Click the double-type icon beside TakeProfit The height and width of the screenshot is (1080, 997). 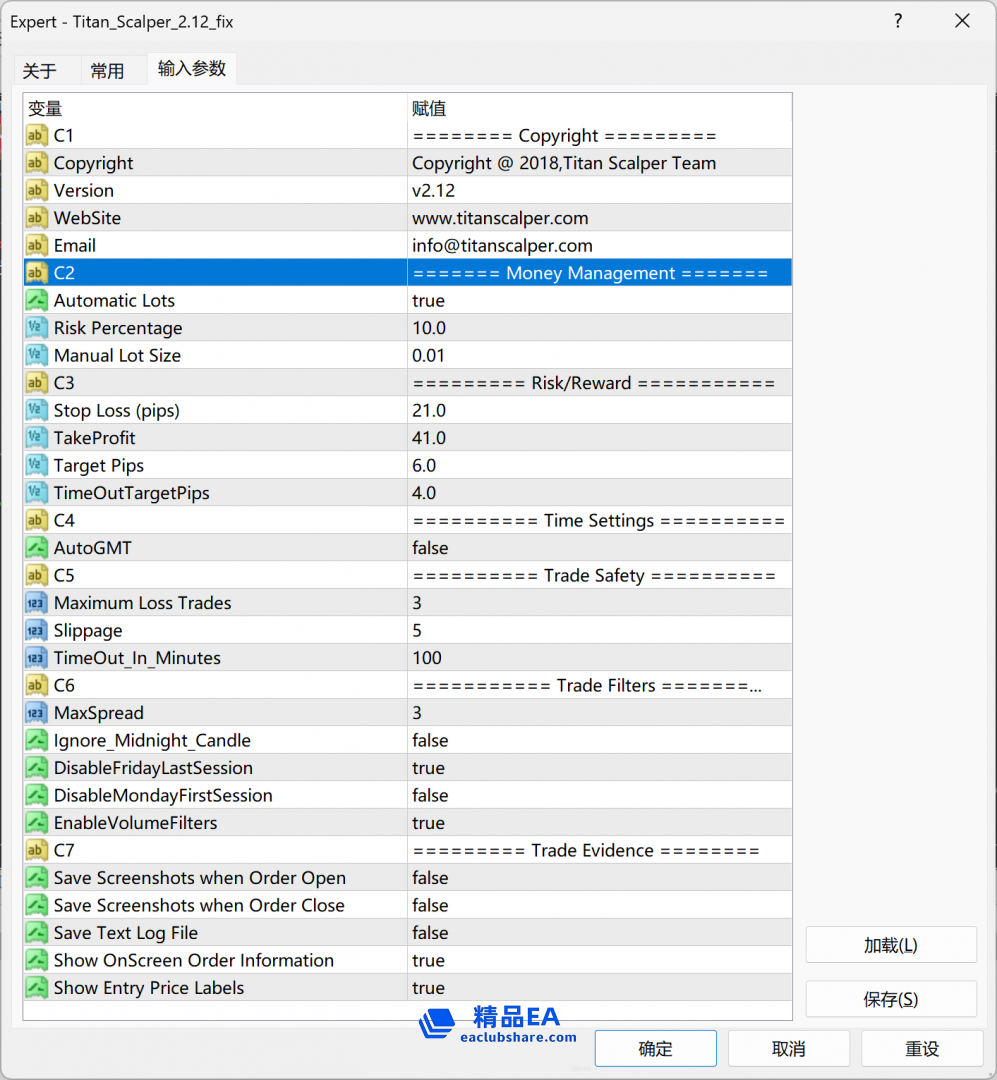pyautogui.click(x=37, y=438)
